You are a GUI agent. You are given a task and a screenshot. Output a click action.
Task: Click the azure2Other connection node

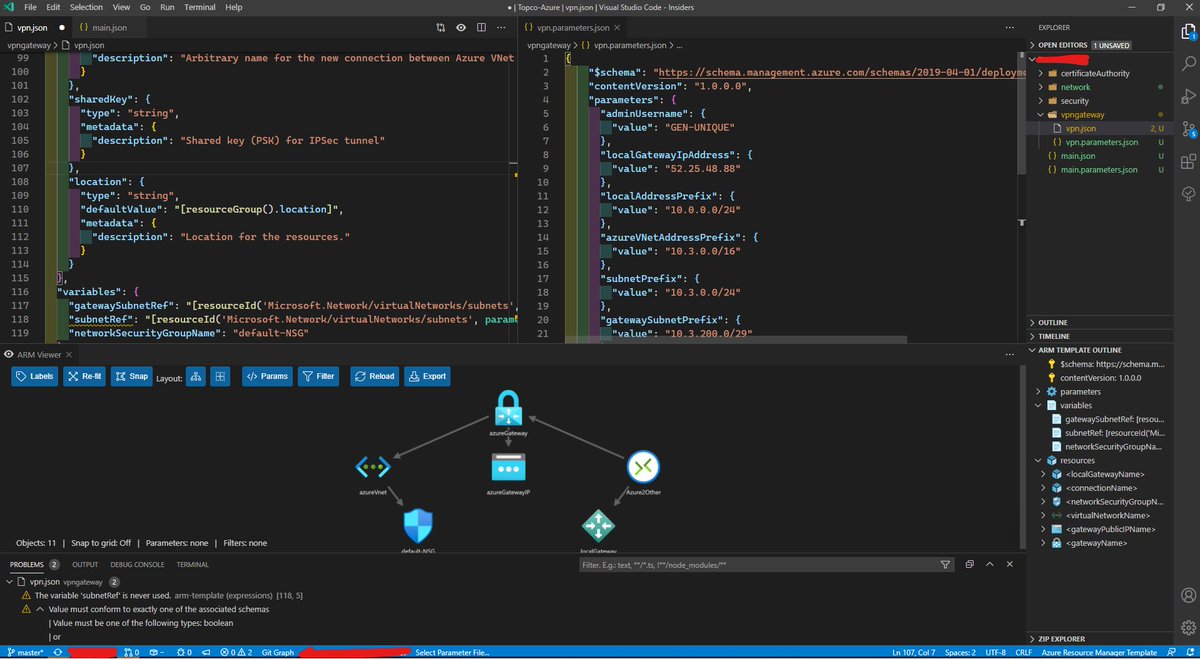642,467
